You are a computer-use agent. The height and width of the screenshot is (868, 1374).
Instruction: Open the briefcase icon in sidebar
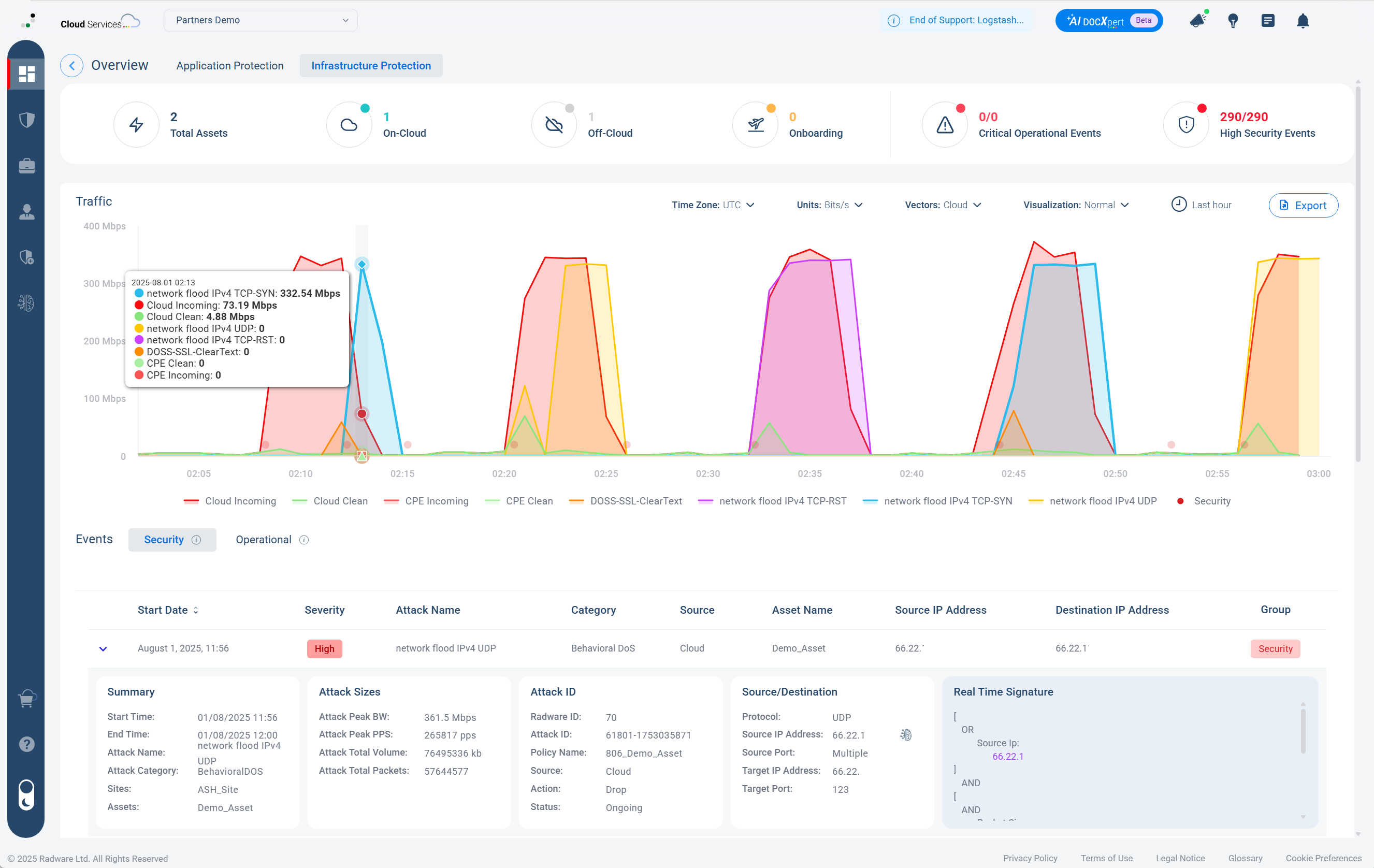(26, 166)
